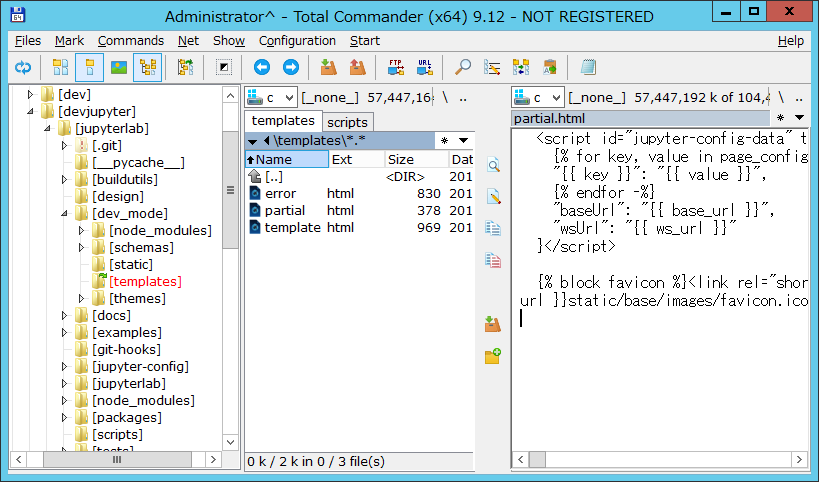Open the search files magnifier icon
819x482 pixels.
tap(463, 67)
